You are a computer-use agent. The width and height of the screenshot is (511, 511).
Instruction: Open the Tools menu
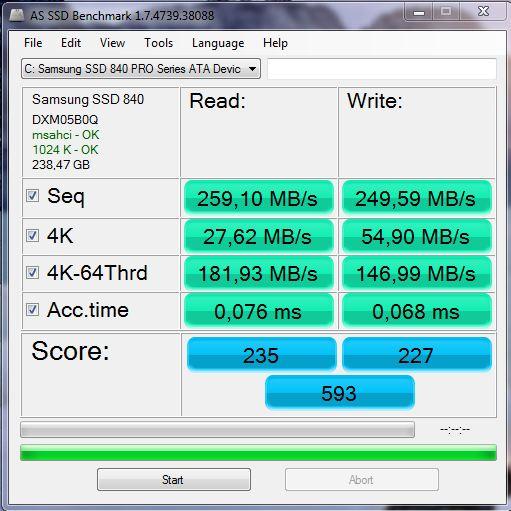[x=159, y=43]
